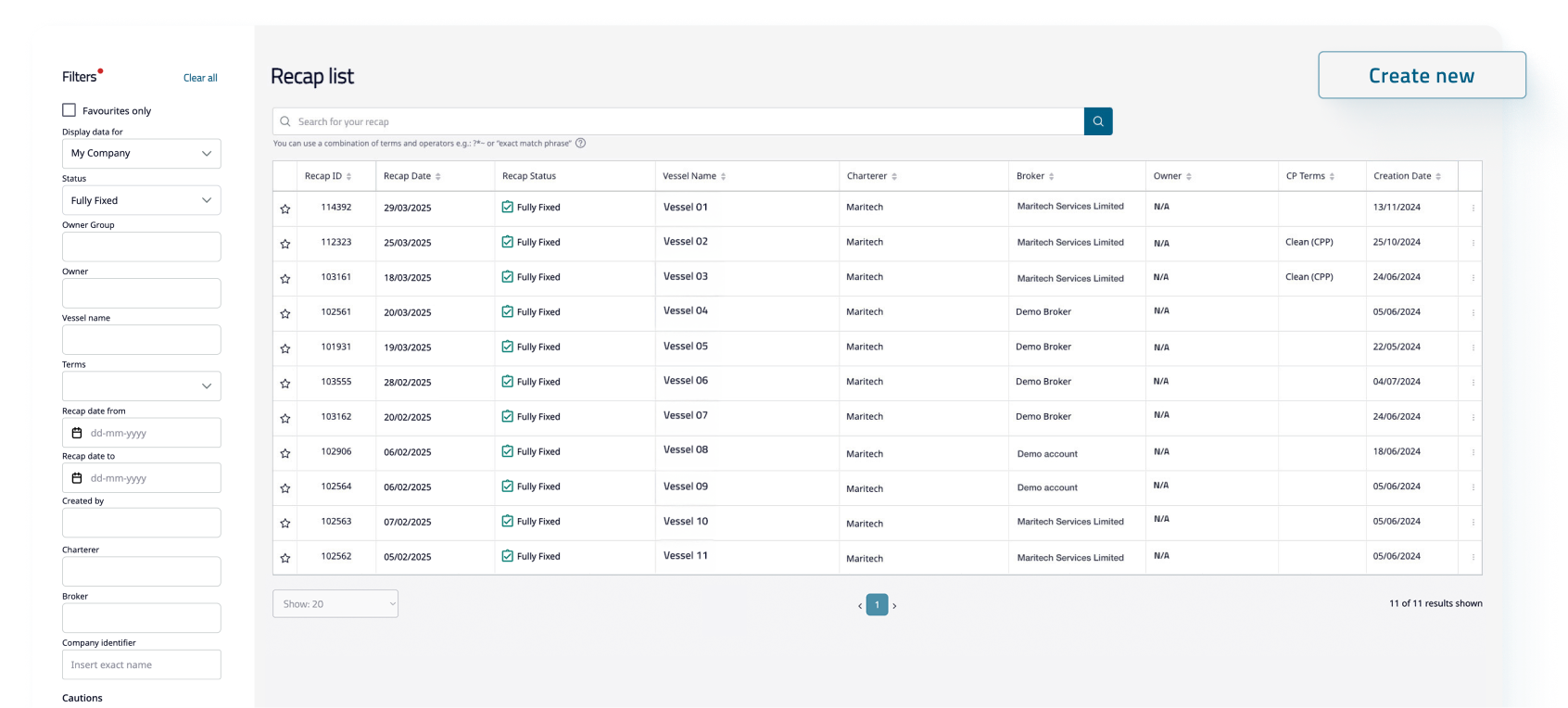Click calendar icon in Recap date to
This screenshot has width=1568, height=708.
77,478
